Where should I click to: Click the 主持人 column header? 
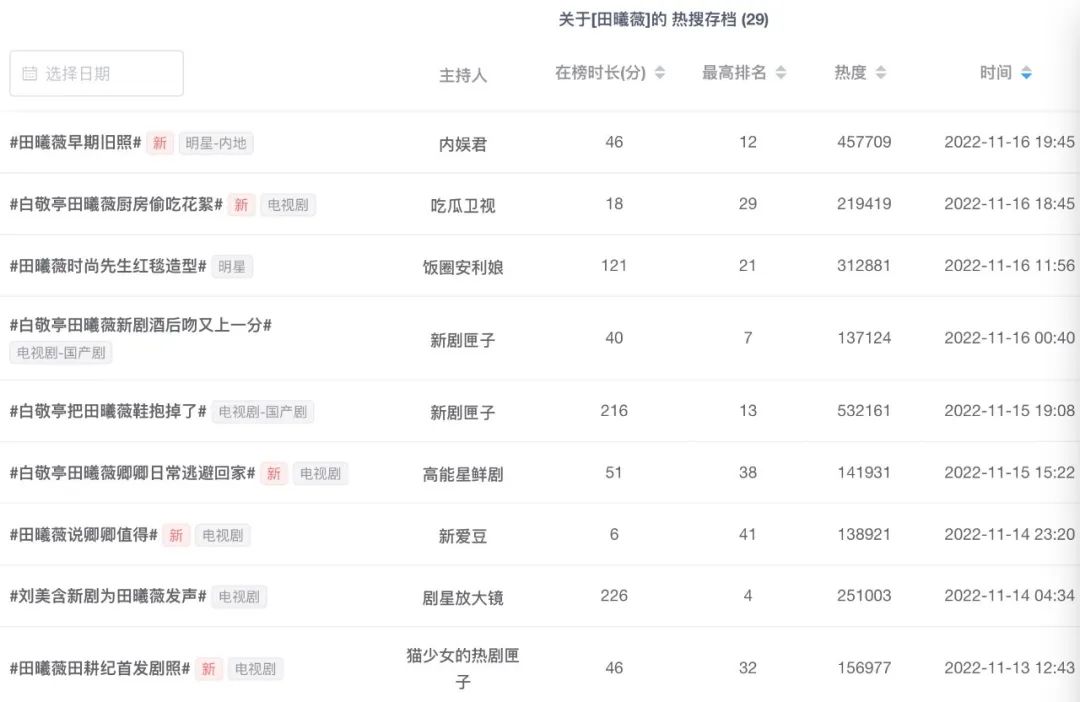point(463,75)
